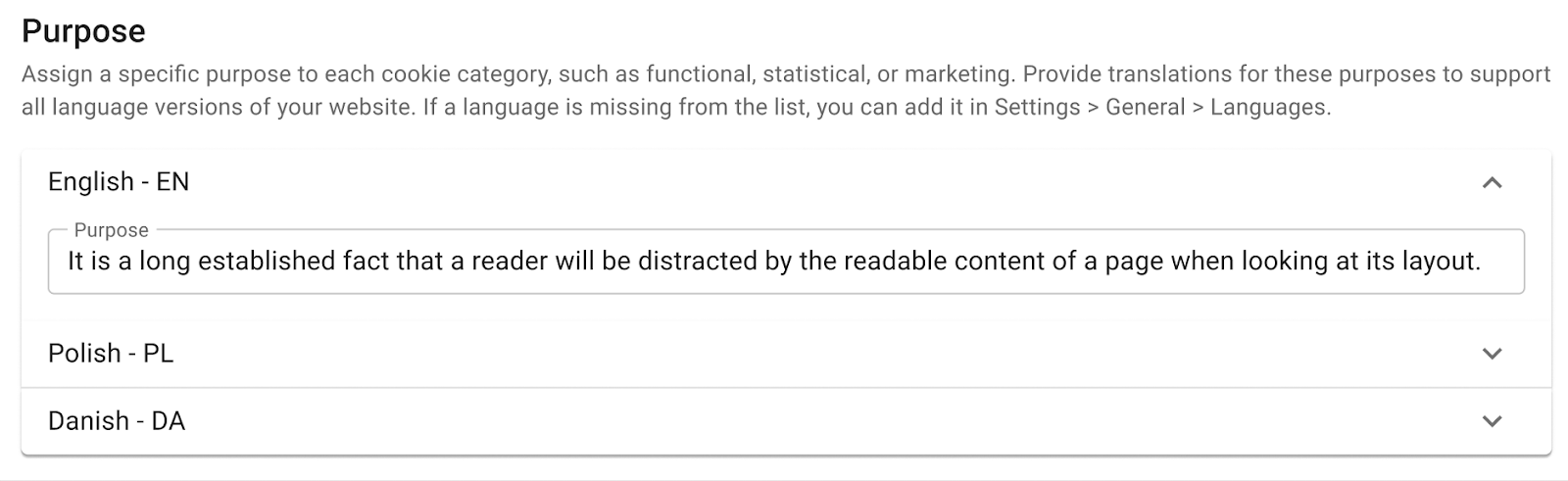Click the blank middle of the Polish row
Image resolution: width=1568 pixels, height=481 pixels.
point(784,354)
